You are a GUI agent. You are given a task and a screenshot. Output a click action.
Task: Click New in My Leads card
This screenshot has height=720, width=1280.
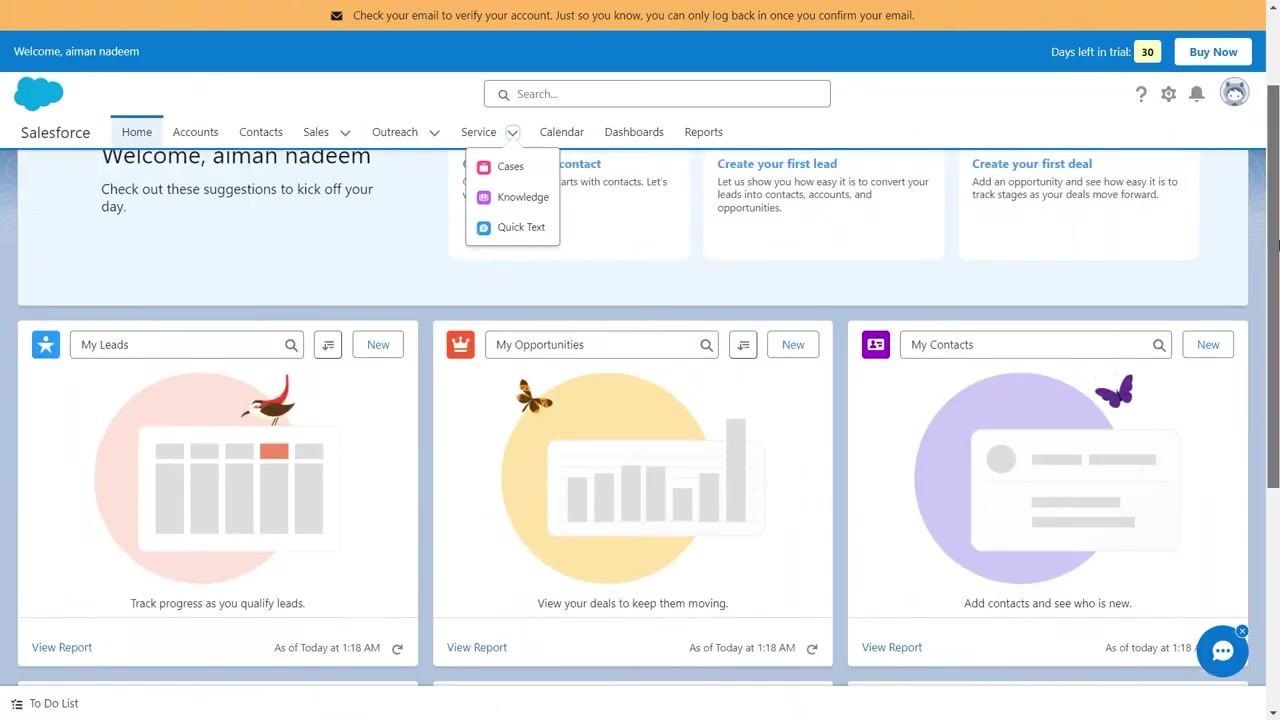click(x=378, y=345)
